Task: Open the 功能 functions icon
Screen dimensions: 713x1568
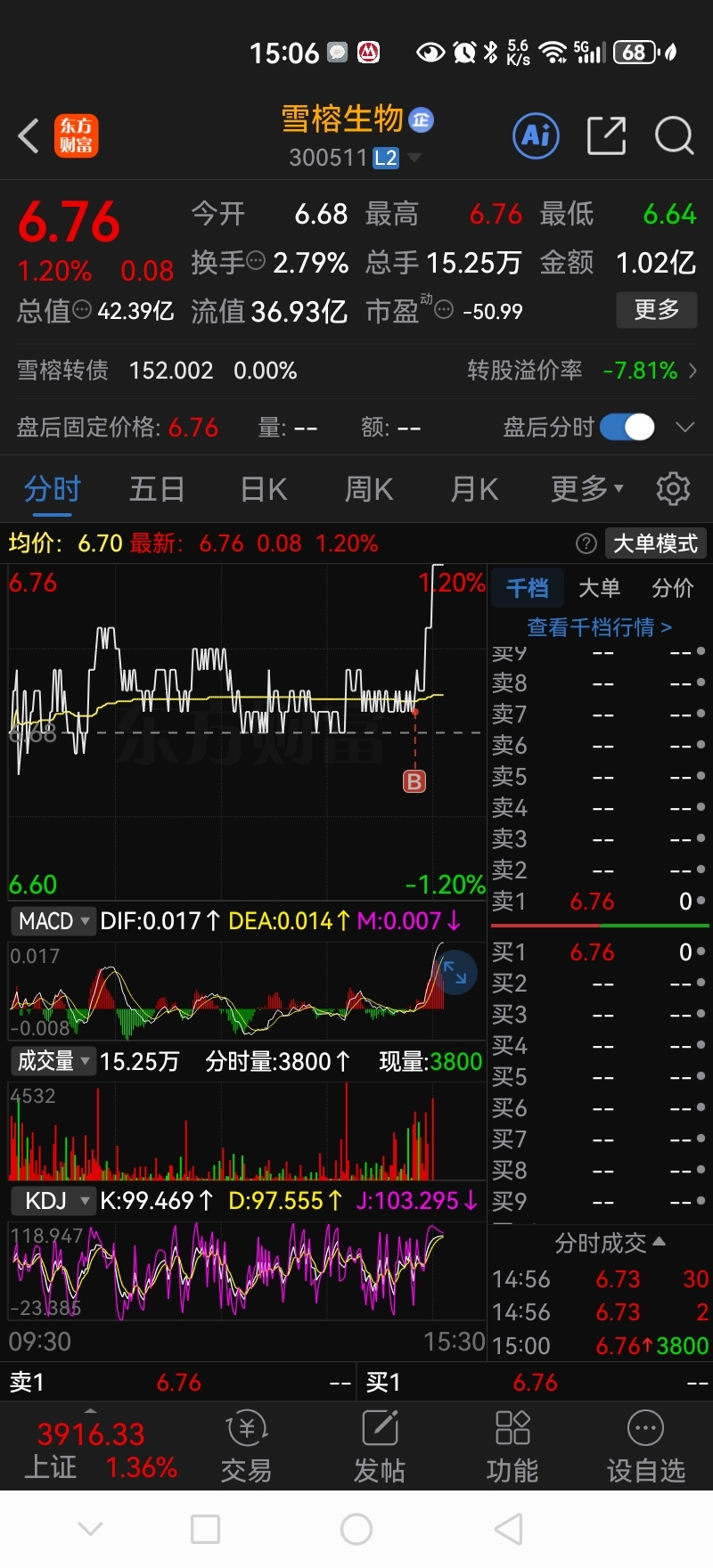Action: 512,1449
